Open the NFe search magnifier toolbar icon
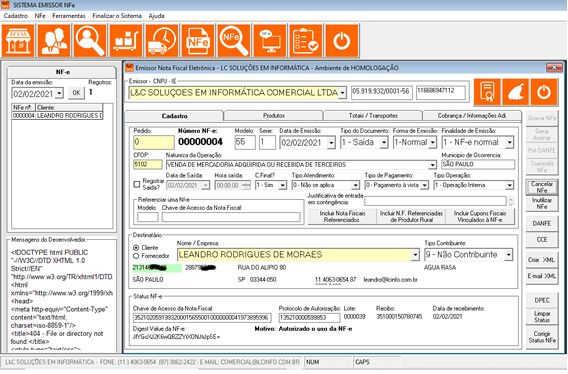The height and width of the screenshot is (374, 568). coord(234,41)
